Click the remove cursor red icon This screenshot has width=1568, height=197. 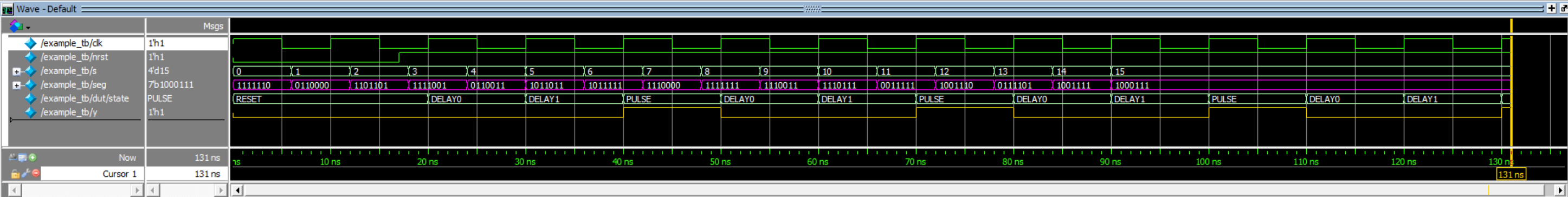36,173
